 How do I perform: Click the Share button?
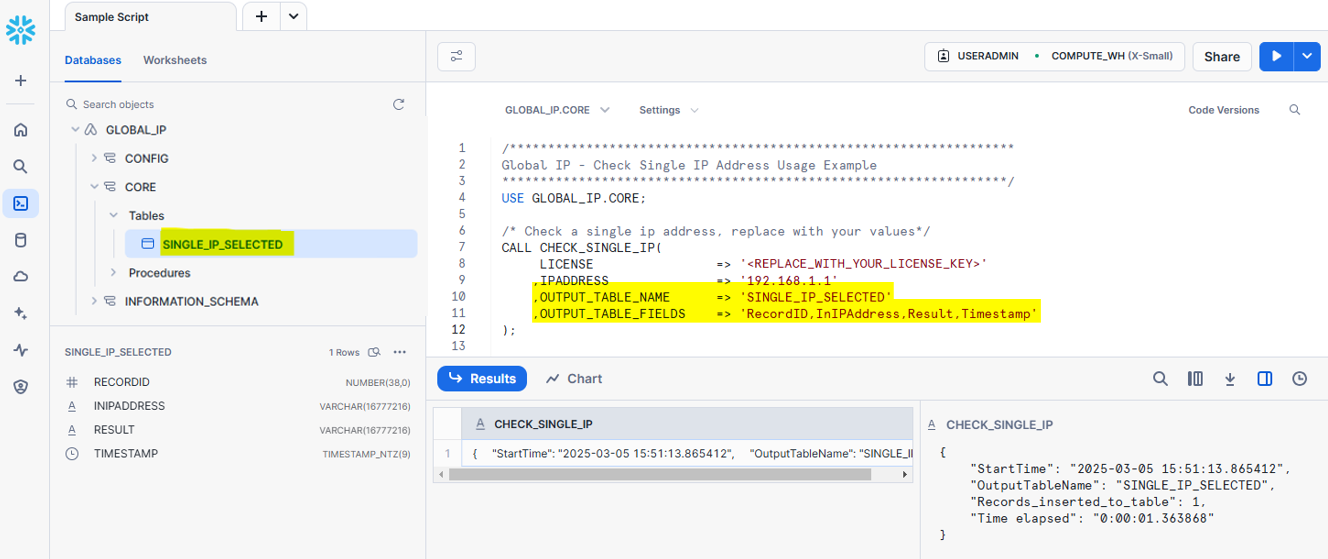(x=1222, y=57)
